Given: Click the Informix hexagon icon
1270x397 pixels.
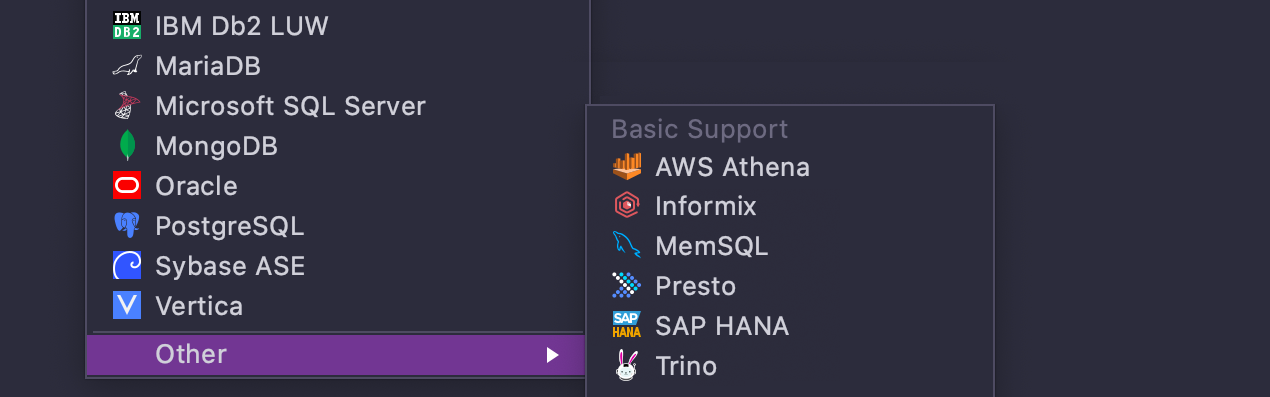Looking at the screenshot, I should (627, 206).
